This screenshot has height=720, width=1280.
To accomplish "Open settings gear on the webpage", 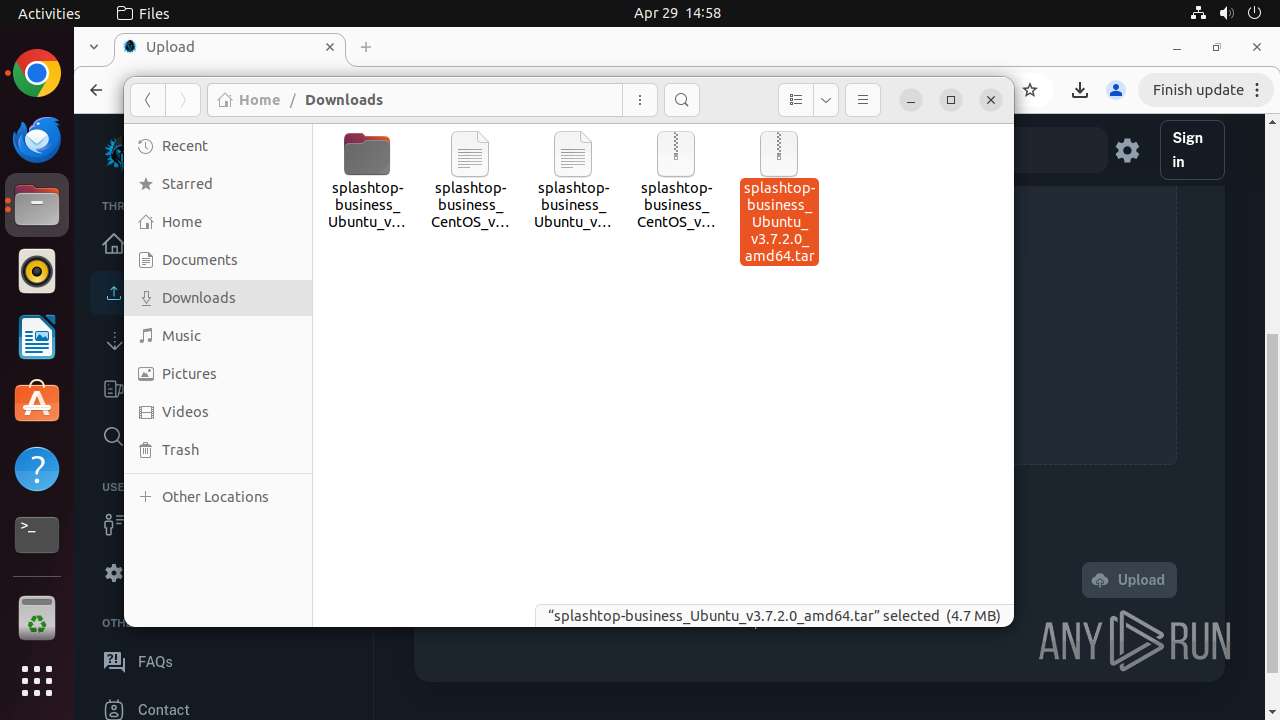I will coord(1128,150).
